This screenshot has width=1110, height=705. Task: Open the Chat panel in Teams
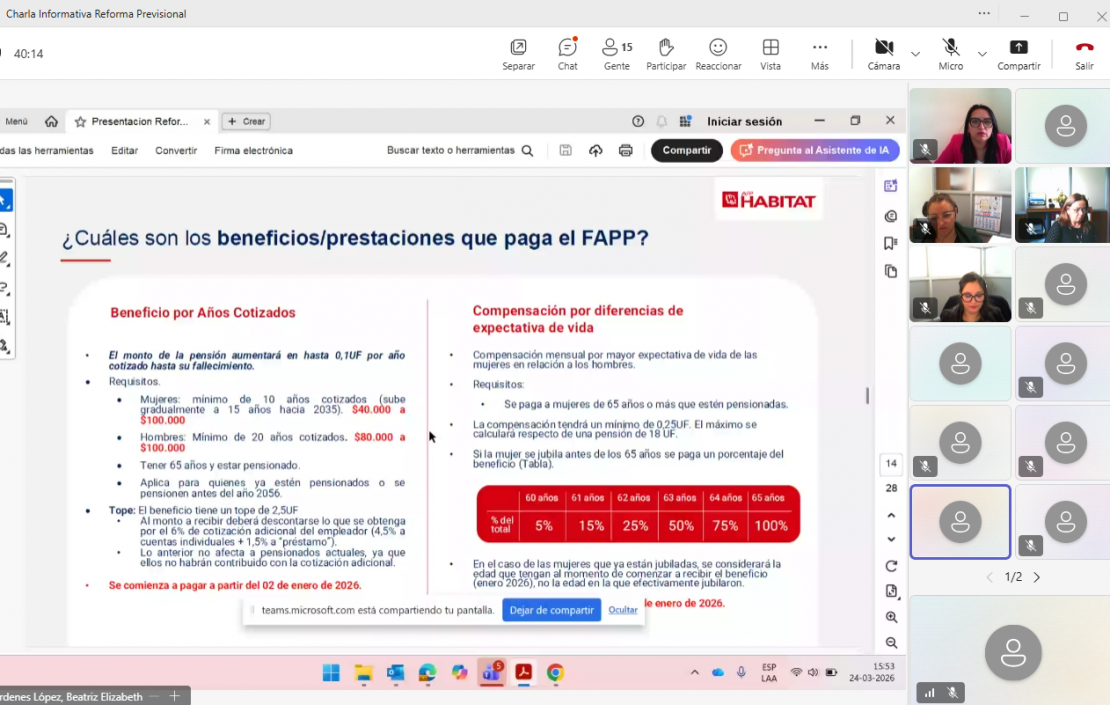pos(567,53)
